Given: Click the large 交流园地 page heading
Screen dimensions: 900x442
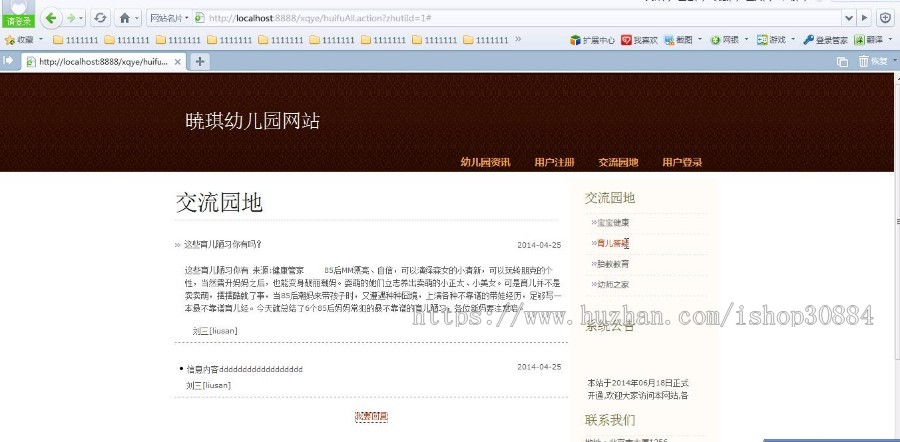Looking at the screenshot, I should click(x=219, y=203).
